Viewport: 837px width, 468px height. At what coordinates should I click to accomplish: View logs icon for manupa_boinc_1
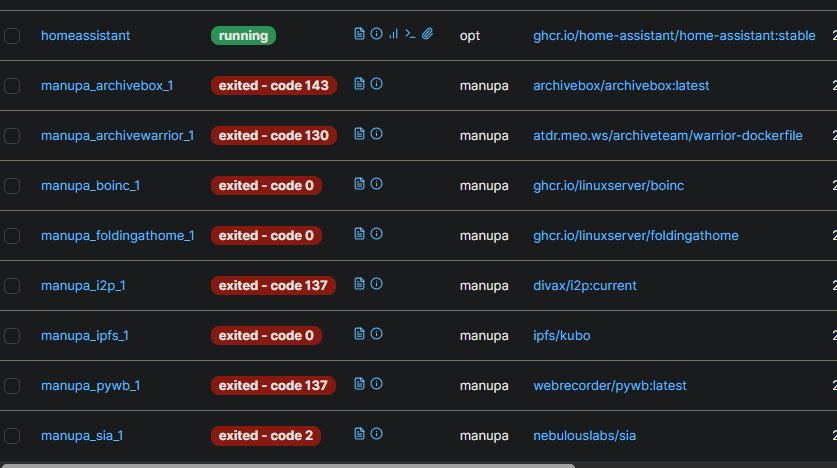click(x=359, y=184)
